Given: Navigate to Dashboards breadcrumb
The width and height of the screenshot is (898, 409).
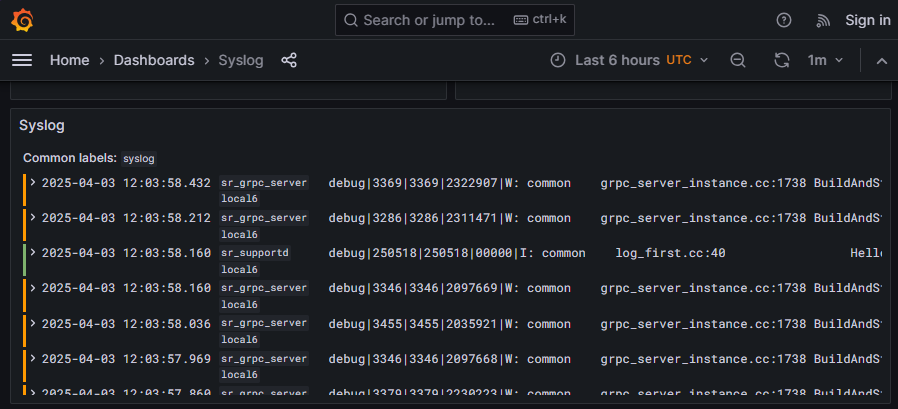Looking at the screenshot, I should (x=154, y=60).
